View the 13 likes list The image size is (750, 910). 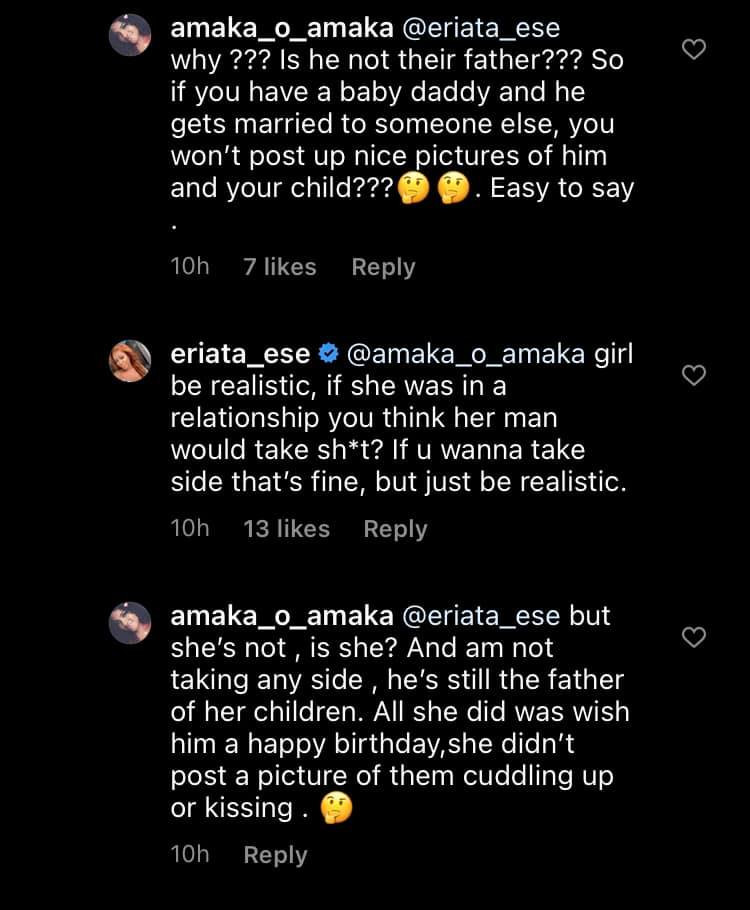coord(286,529)
